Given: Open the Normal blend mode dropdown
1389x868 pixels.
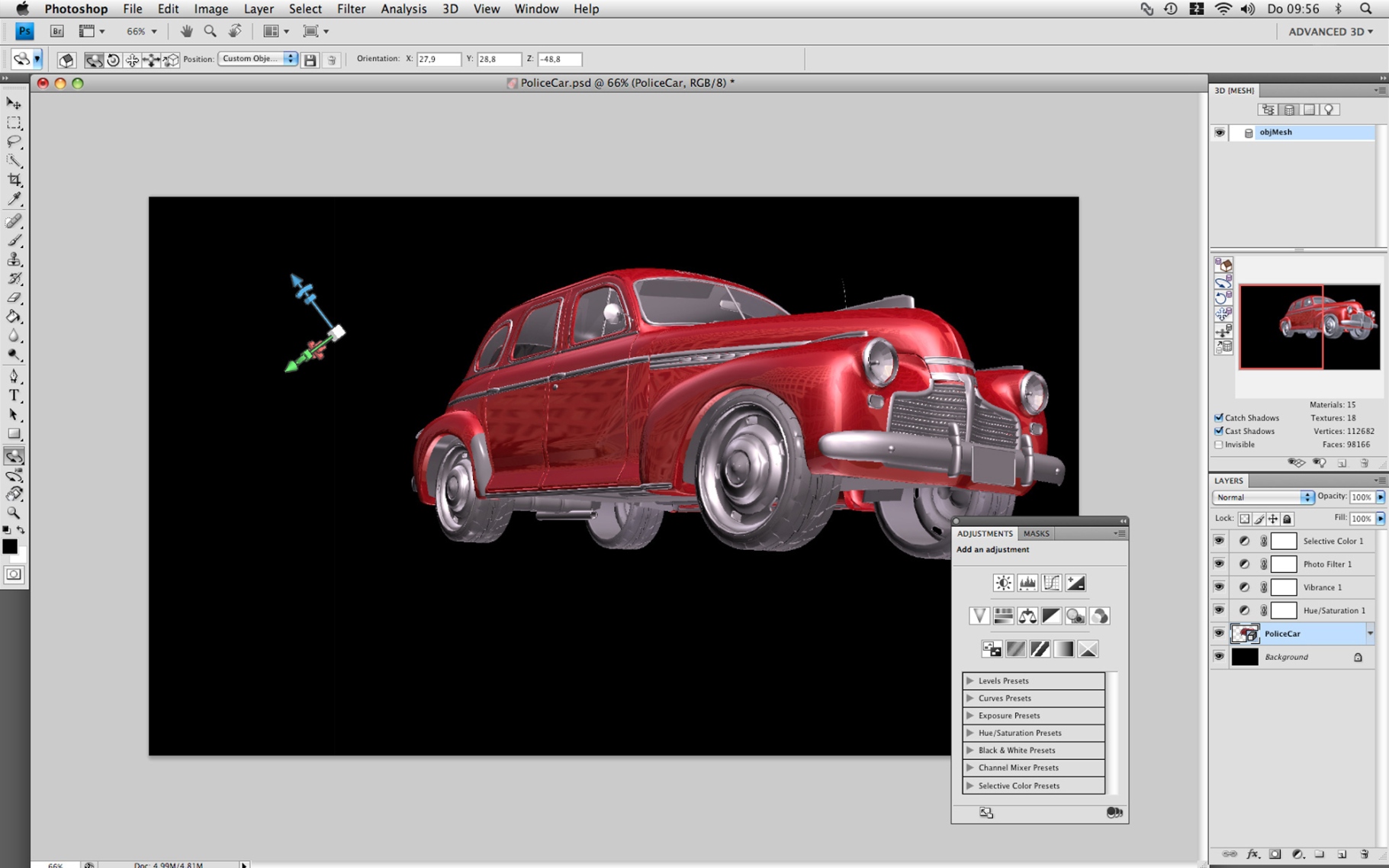Looking at the screenshot, I should click(x=1262, y=497).
